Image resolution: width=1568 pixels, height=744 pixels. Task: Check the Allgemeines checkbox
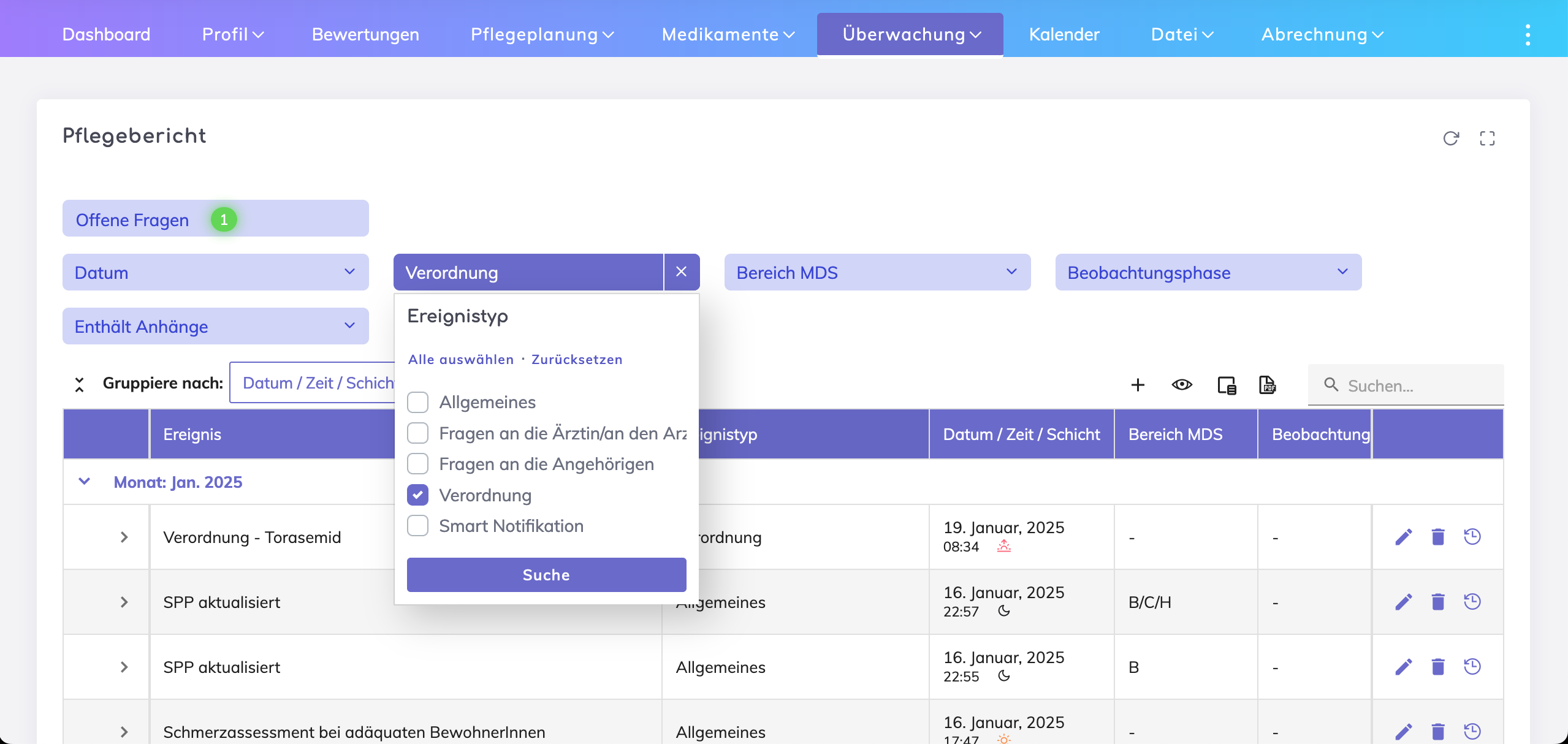(x=418, y=402)
